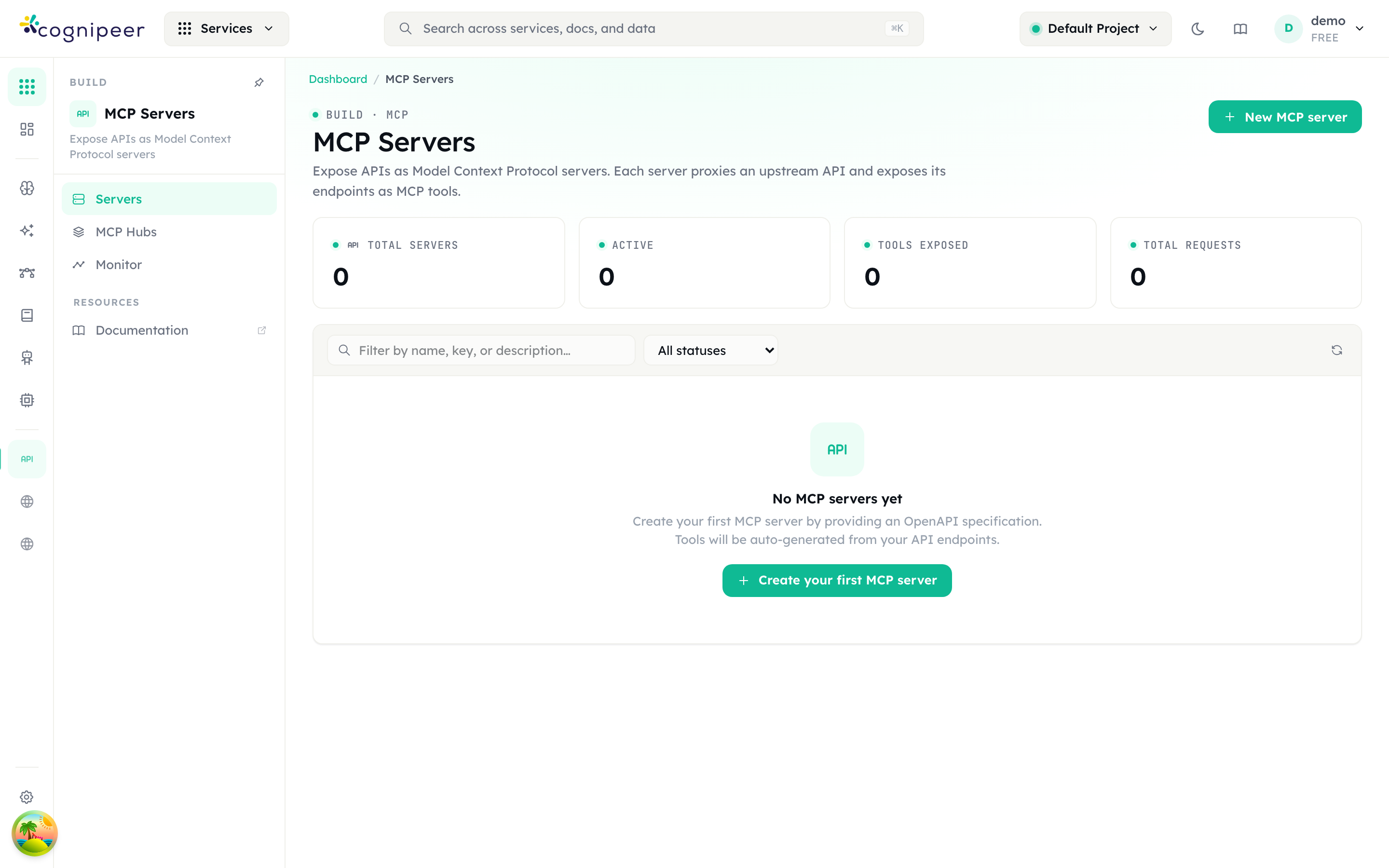
Task: Click the RESOURCES section label
Action: (x=106, y=302)
